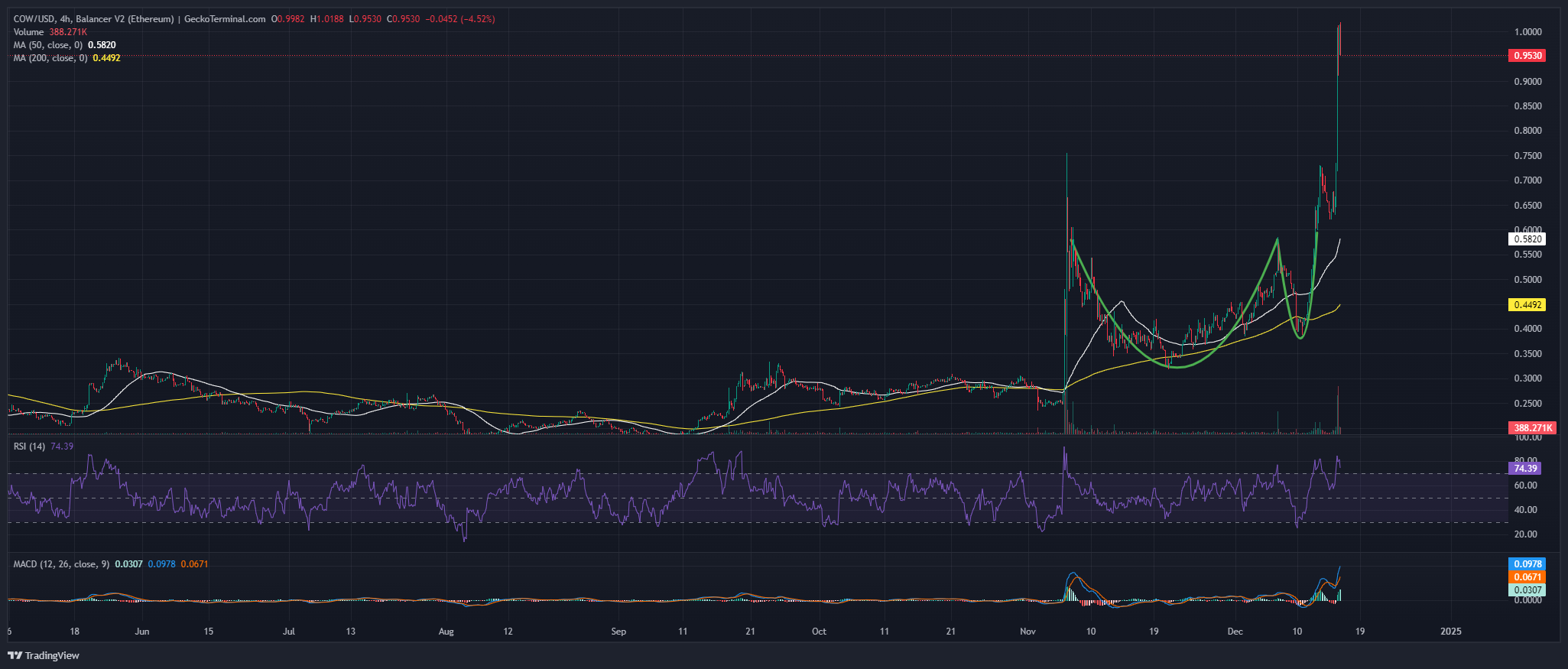The height and width of the screenshot is (669, 1568).
Task: Click the 18 date label on time axis
Action: (74, 632)
